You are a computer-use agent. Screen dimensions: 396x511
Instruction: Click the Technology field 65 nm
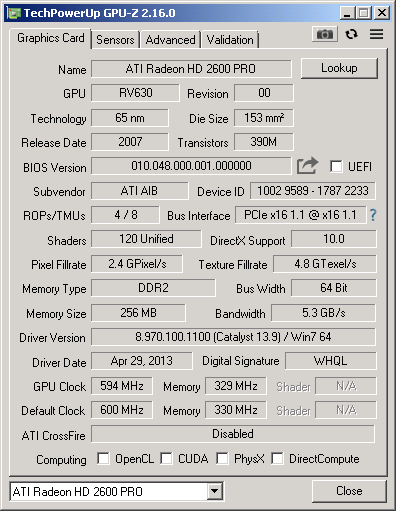(x=130, y=118)
